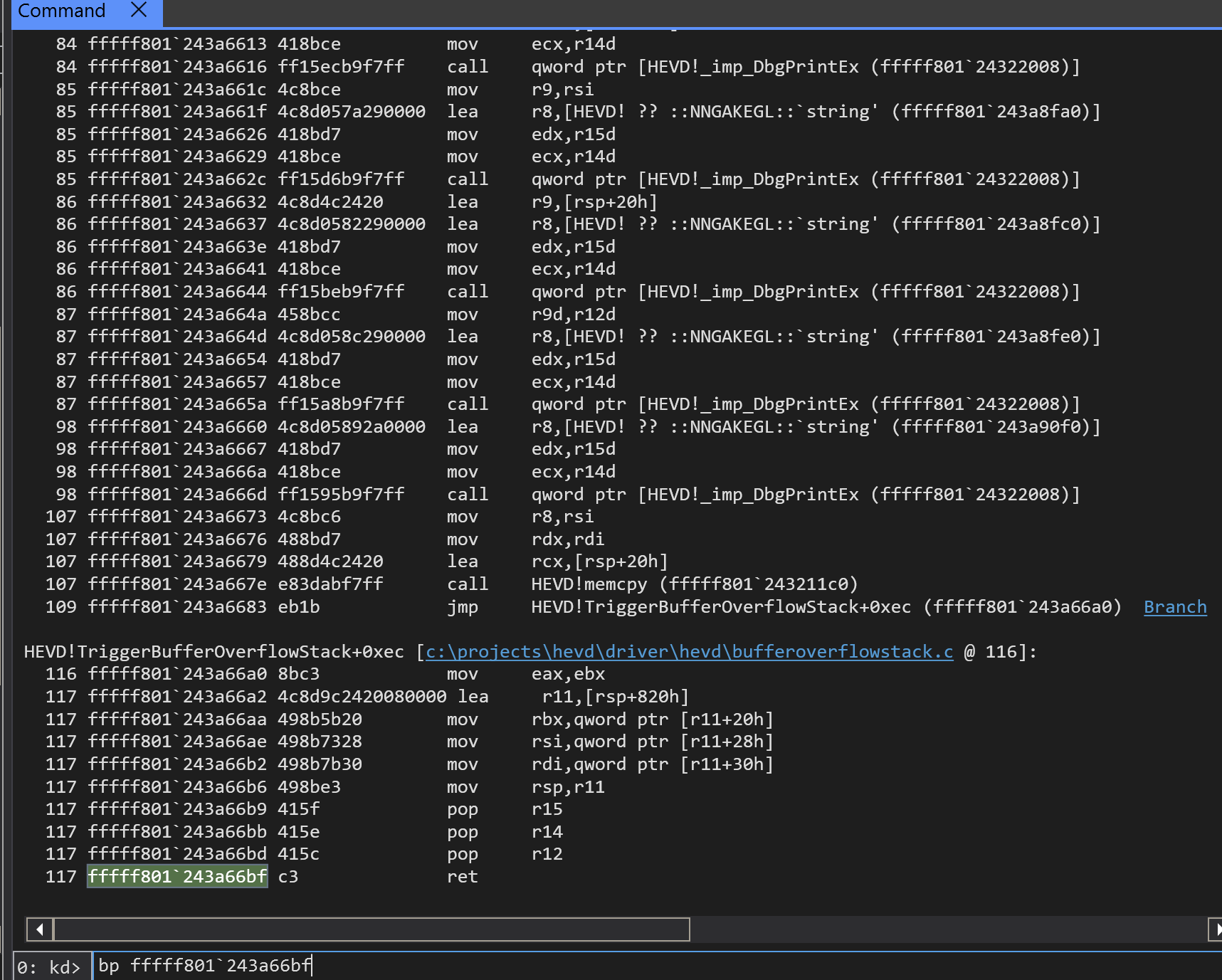
Task: Click the string address (fffff801`243a90f0)
Action: click(x=996, y=427)
